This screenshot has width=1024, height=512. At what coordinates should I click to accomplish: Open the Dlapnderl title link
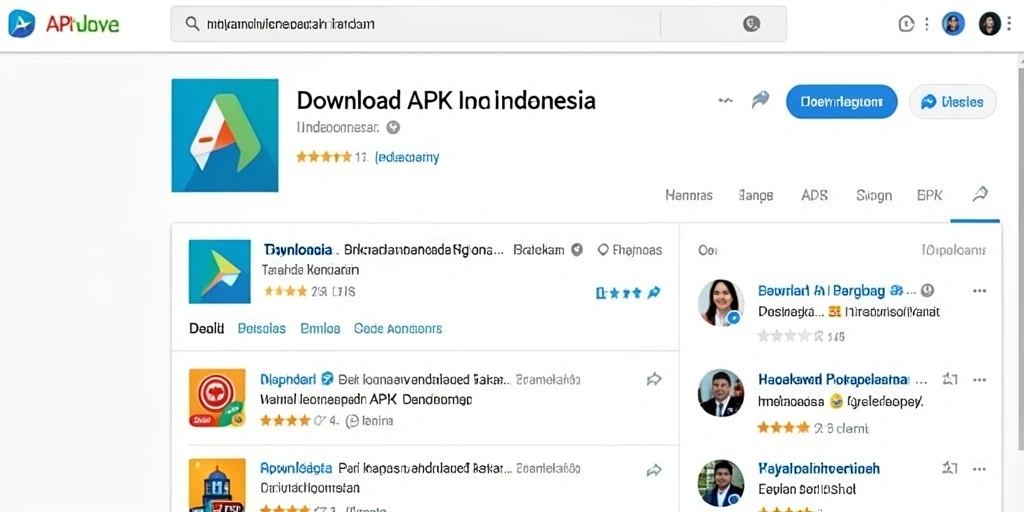coord(288,379)
